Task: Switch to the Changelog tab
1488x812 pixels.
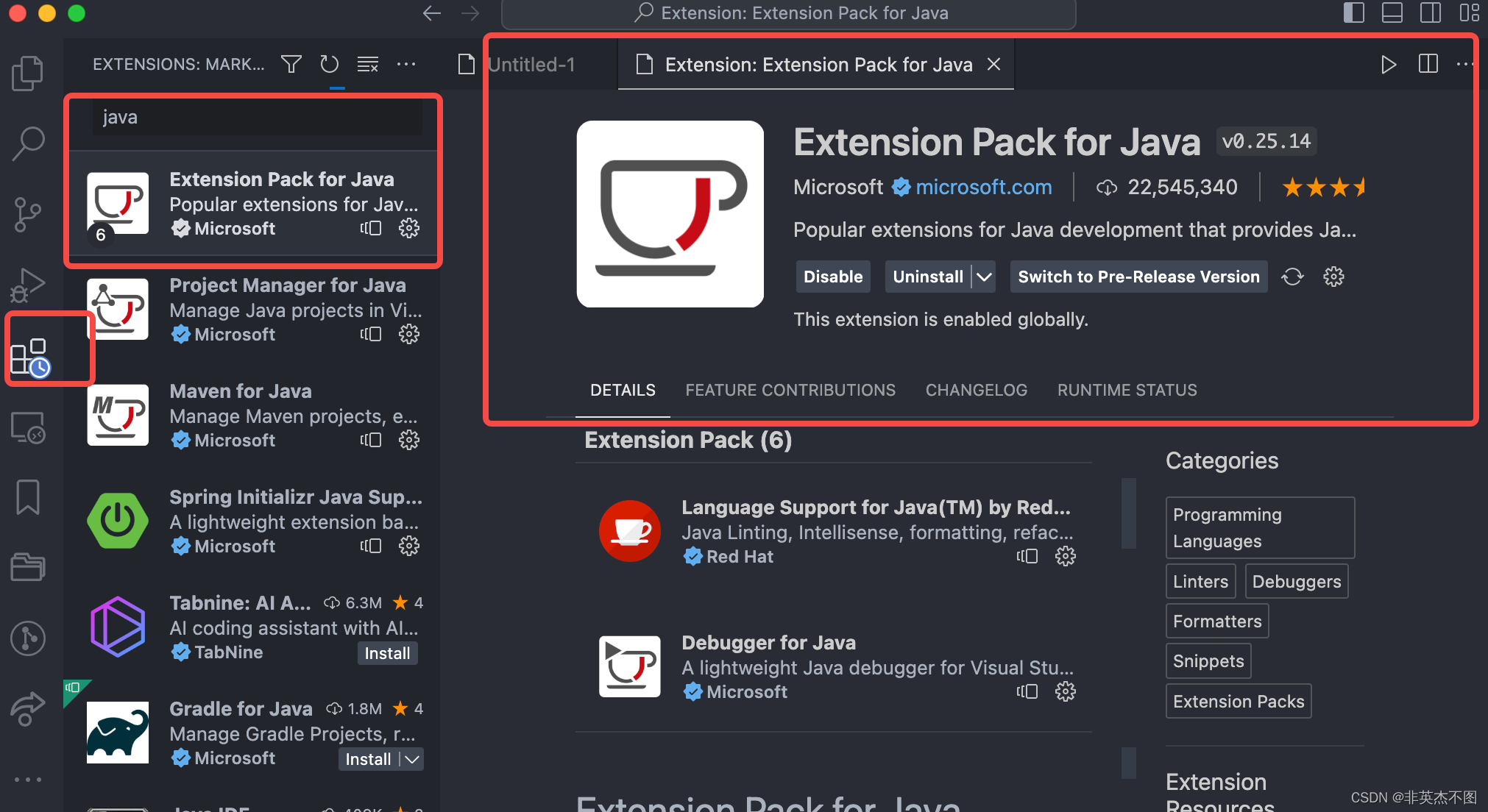Action: [976, 390]
